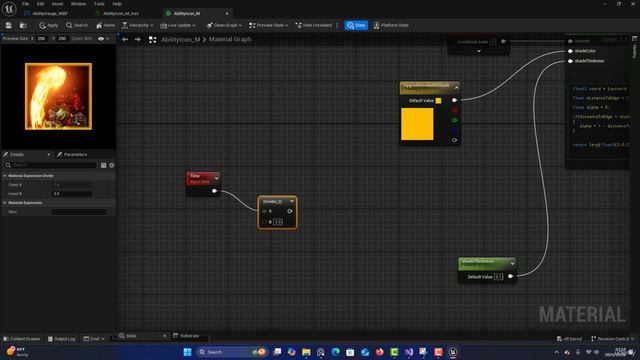Switch to the AbilityIcon_M_Inst tab
Image resolution: width=640 pixels, height=360 pixels.
point(120,13)
